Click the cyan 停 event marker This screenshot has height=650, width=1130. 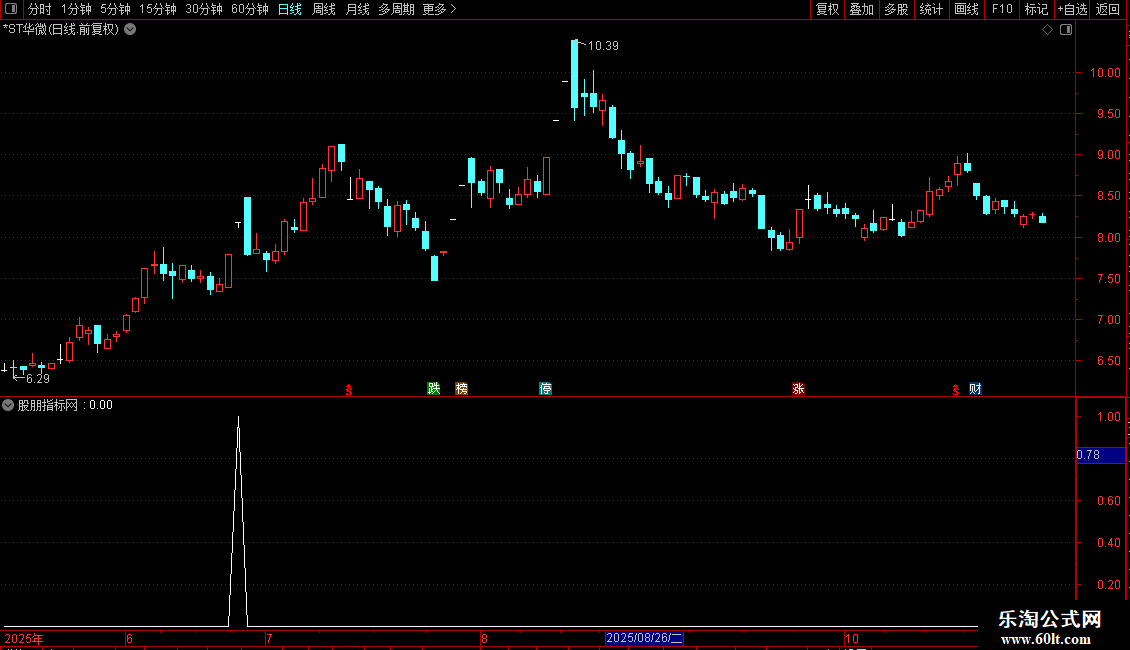tap(546, 388)
